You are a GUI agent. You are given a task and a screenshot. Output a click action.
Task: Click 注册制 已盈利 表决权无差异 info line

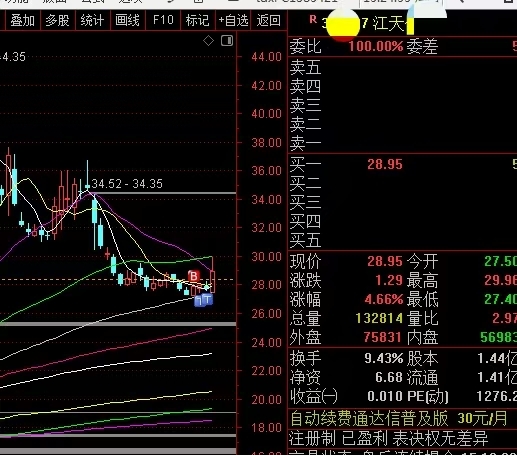point(388,438)
